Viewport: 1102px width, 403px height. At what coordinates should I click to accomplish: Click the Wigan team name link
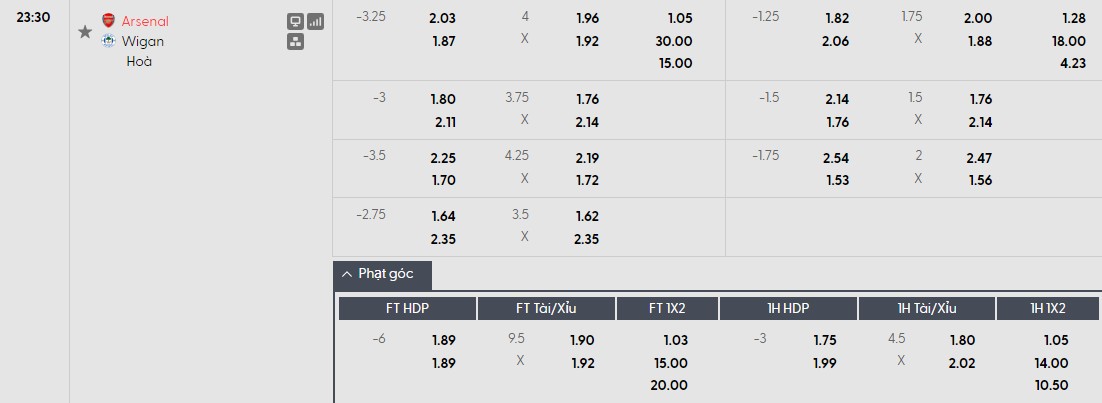point(142,41)
